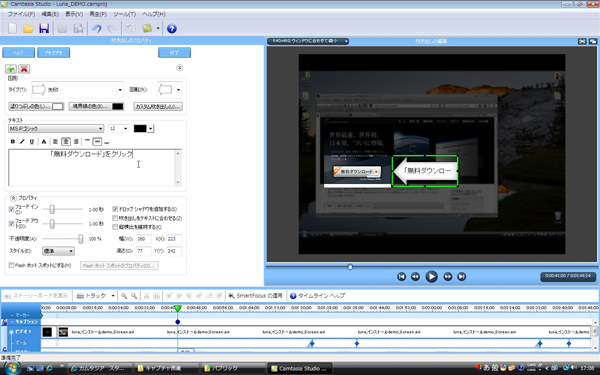Click the Save project floppy icon

coord(44,28)
